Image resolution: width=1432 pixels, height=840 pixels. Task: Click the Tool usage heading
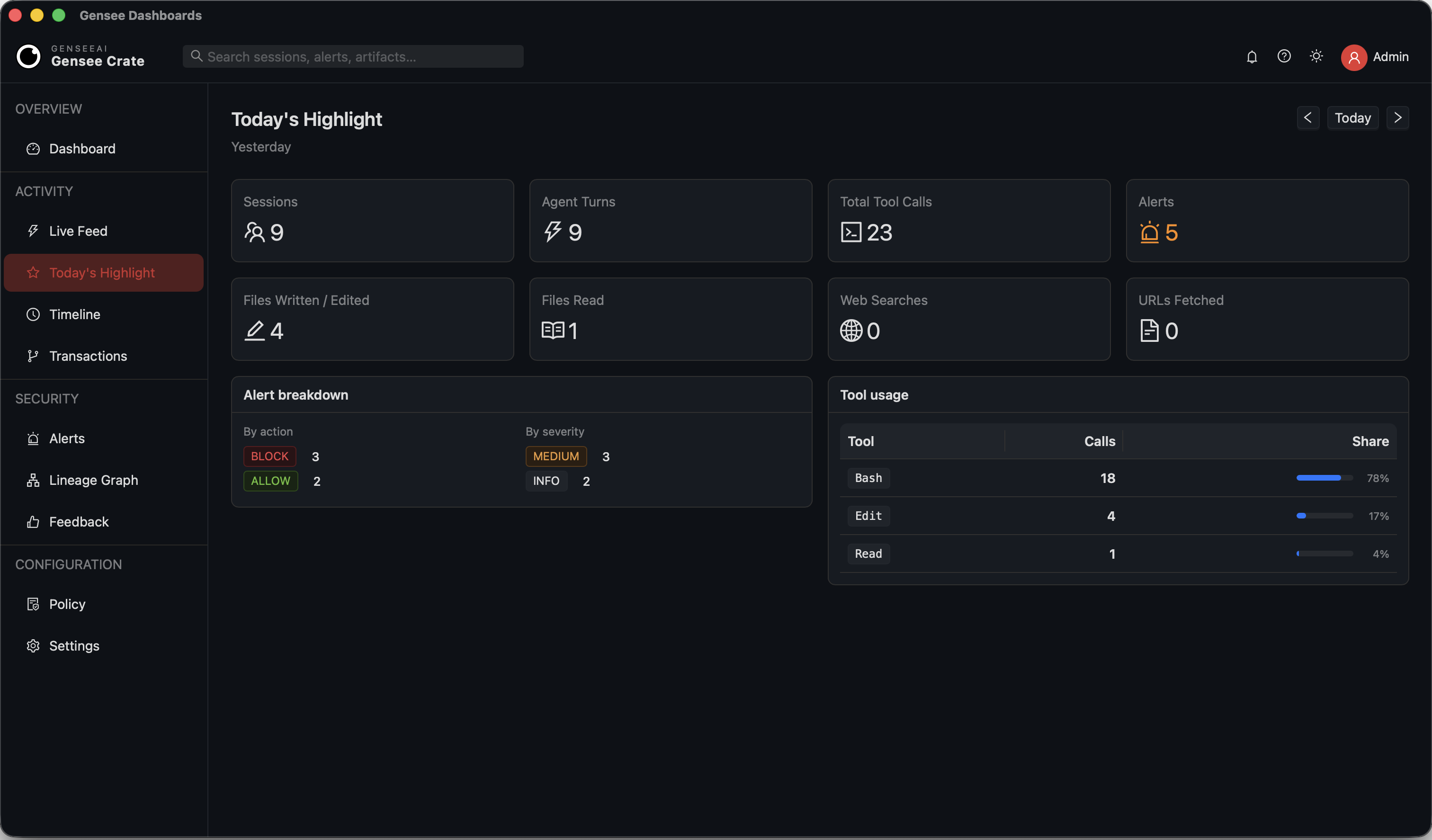click(x=874, y=395)
